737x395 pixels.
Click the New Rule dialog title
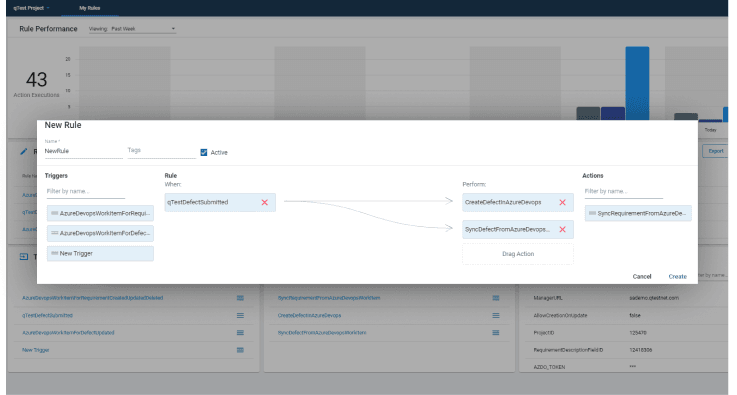pyautogui.click(x=63, y=125)
